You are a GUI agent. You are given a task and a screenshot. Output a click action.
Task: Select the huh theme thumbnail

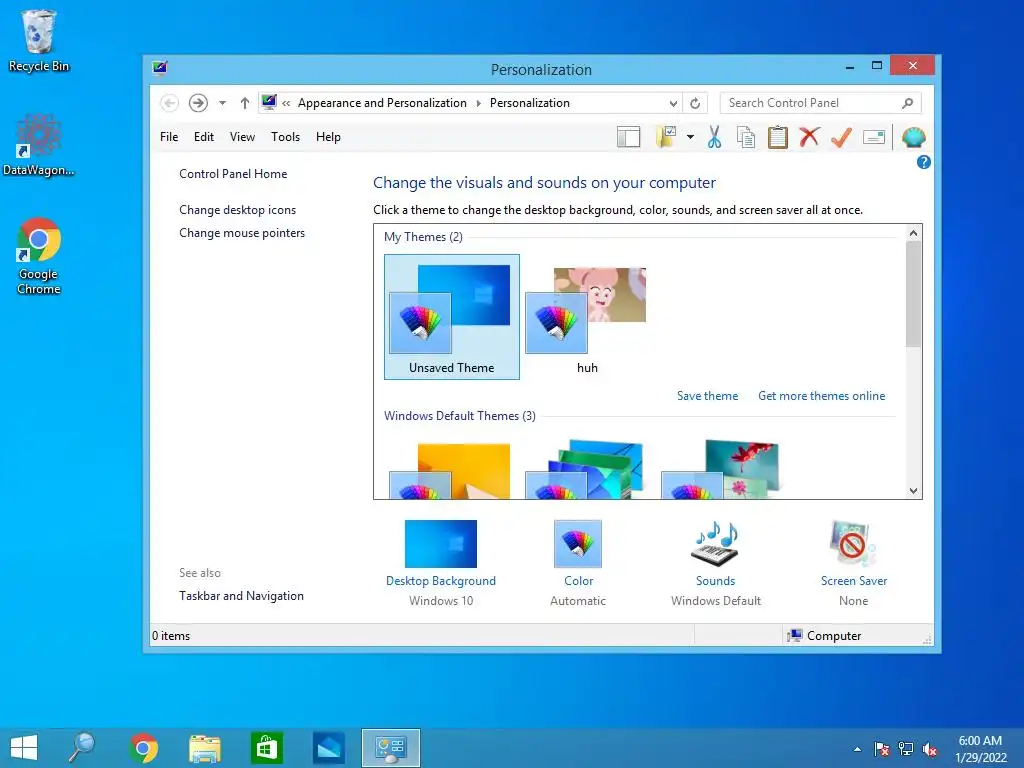[587, 317]
